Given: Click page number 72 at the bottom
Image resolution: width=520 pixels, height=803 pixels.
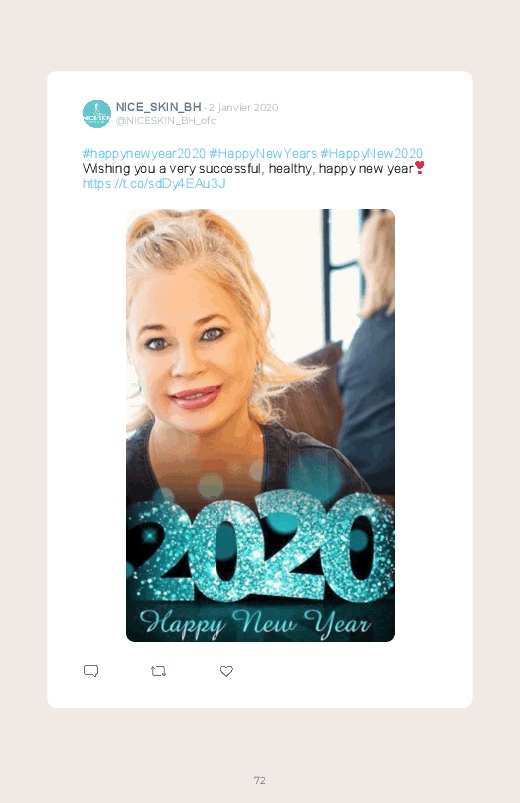Looking at the screenshot, I should pos(260,780).
